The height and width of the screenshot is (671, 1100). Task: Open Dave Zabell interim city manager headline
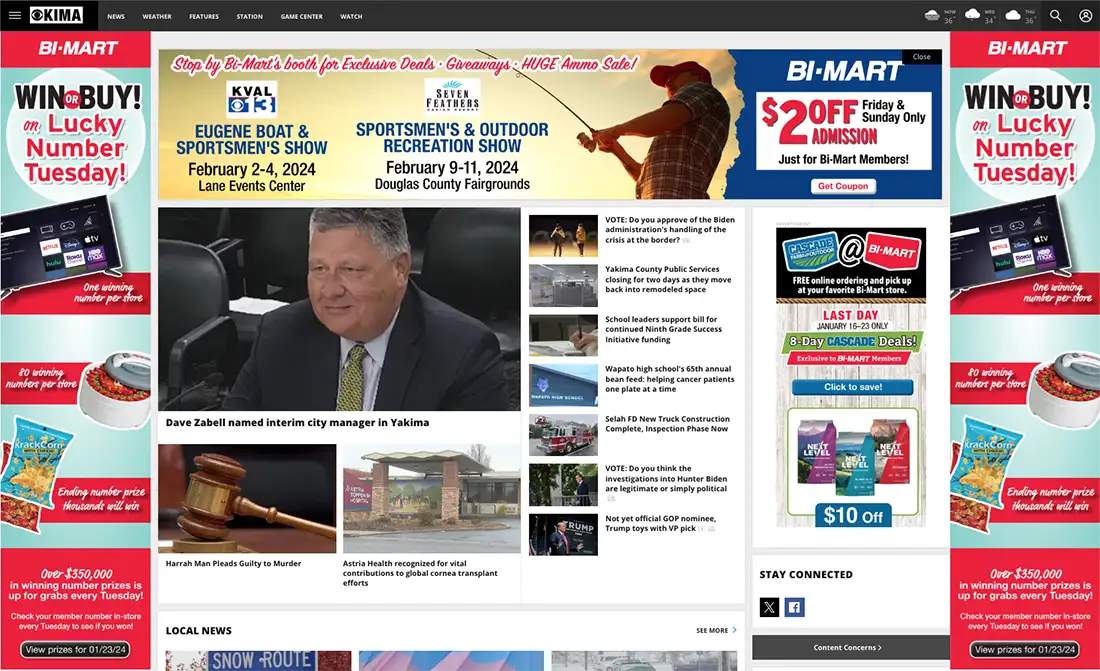297,423
